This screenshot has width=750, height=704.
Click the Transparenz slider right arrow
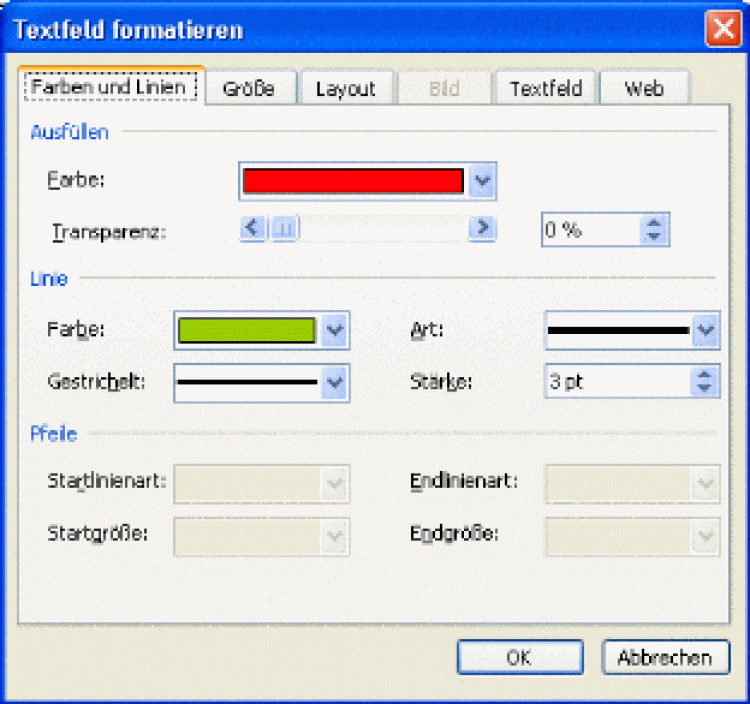point(483,229)
